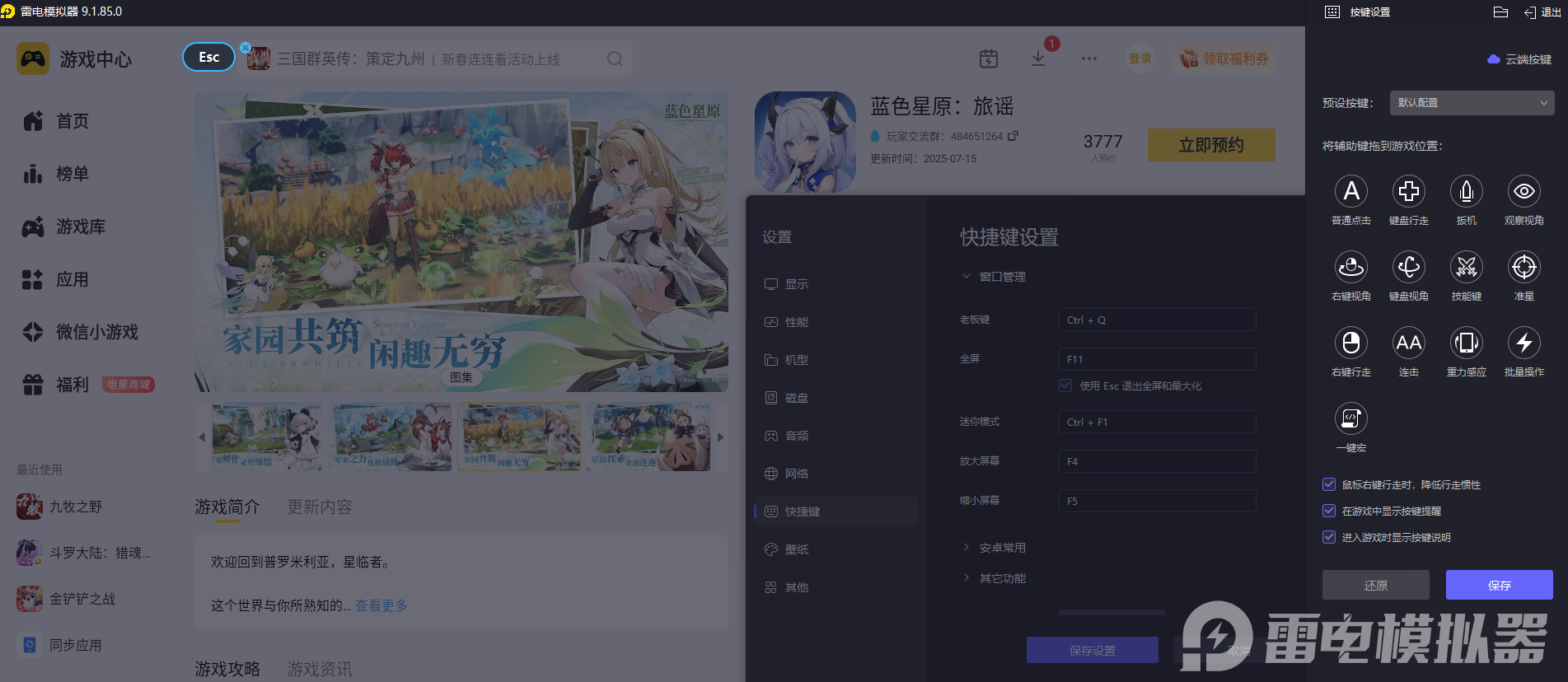Screen dimensions: 1568x682
Task: Open the key config folder icon
Action: click(x=1500, y=12)
